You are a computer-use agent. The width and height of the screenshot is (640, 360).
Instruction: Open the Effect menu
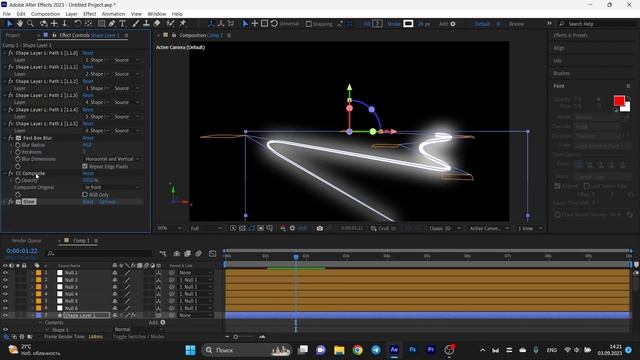(89, 14)
